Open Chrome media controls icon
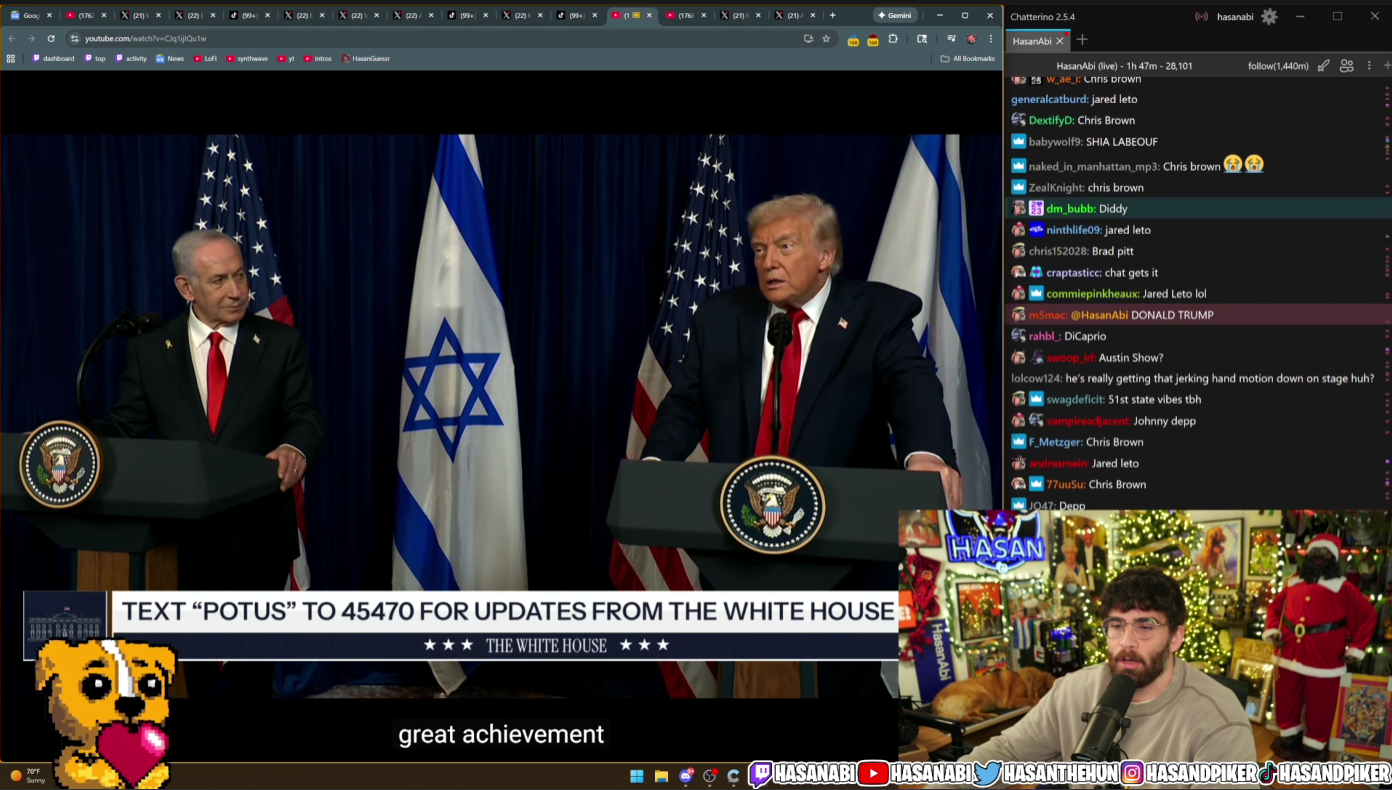Screen dimensions: 1392x790 coord(951,38)
